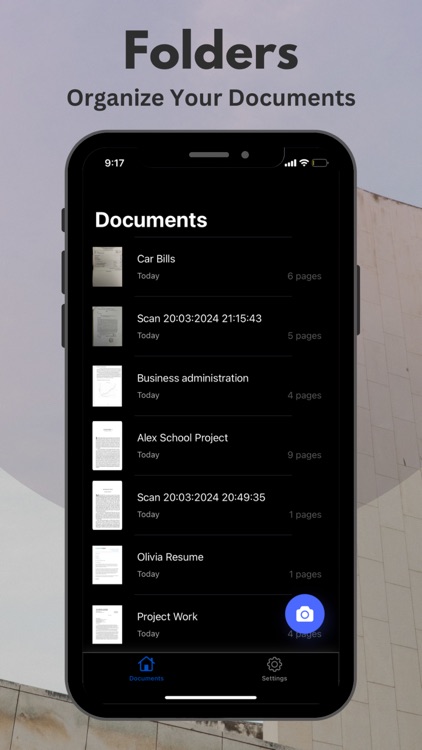Click Today under Car Bills

(x=148, y=276)
